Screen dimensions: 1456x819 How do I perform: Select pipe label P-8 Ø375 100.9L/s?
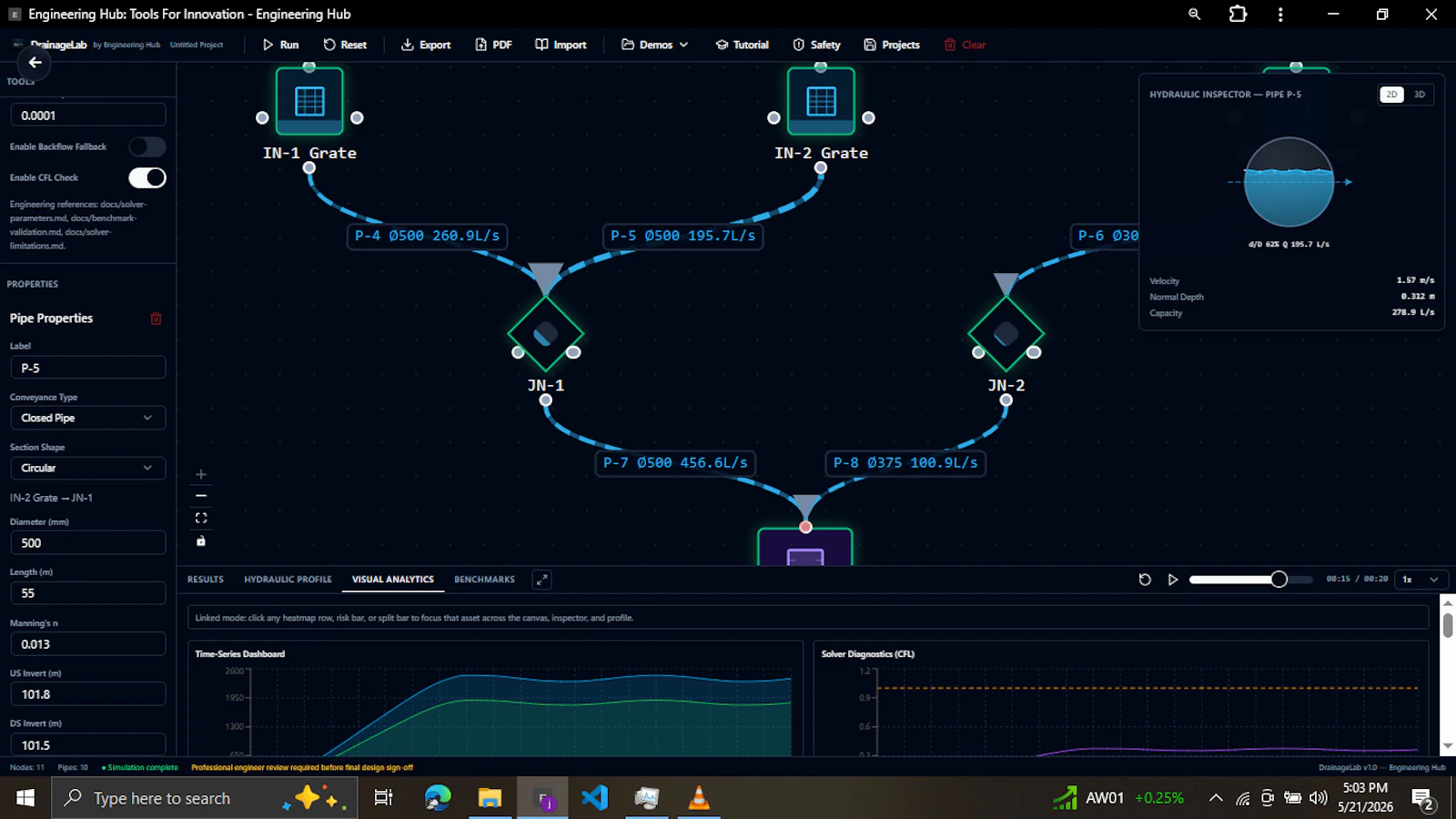click(905, 462)
